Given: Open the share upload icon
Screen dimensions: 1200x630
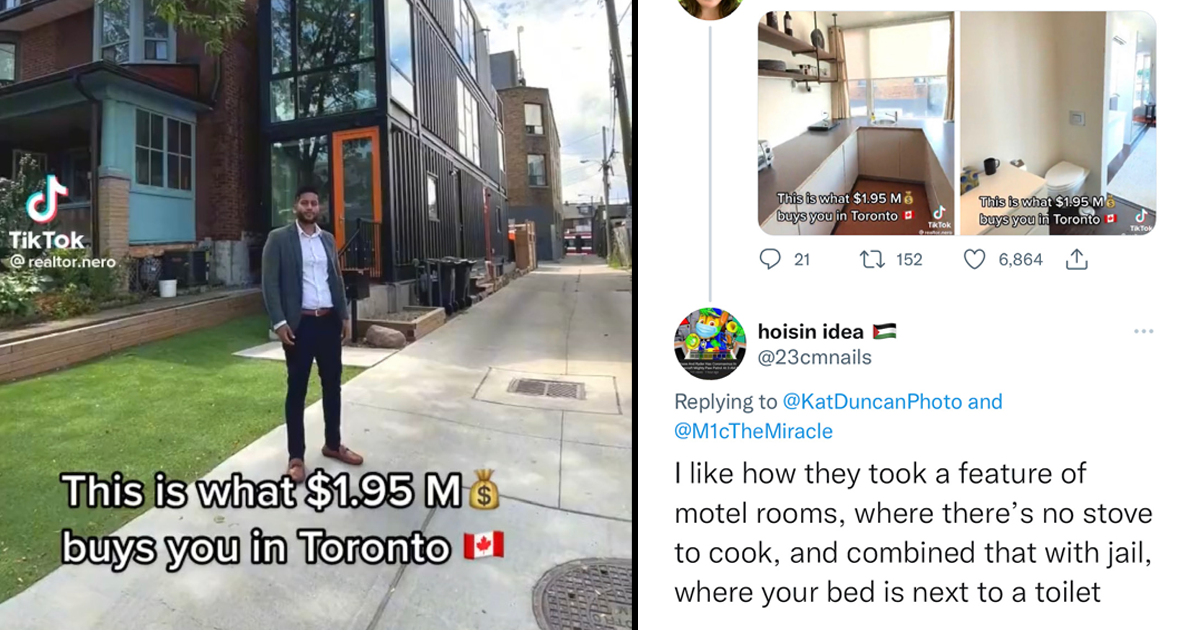Looking at the screenshot, I should tap(1076, 259).
